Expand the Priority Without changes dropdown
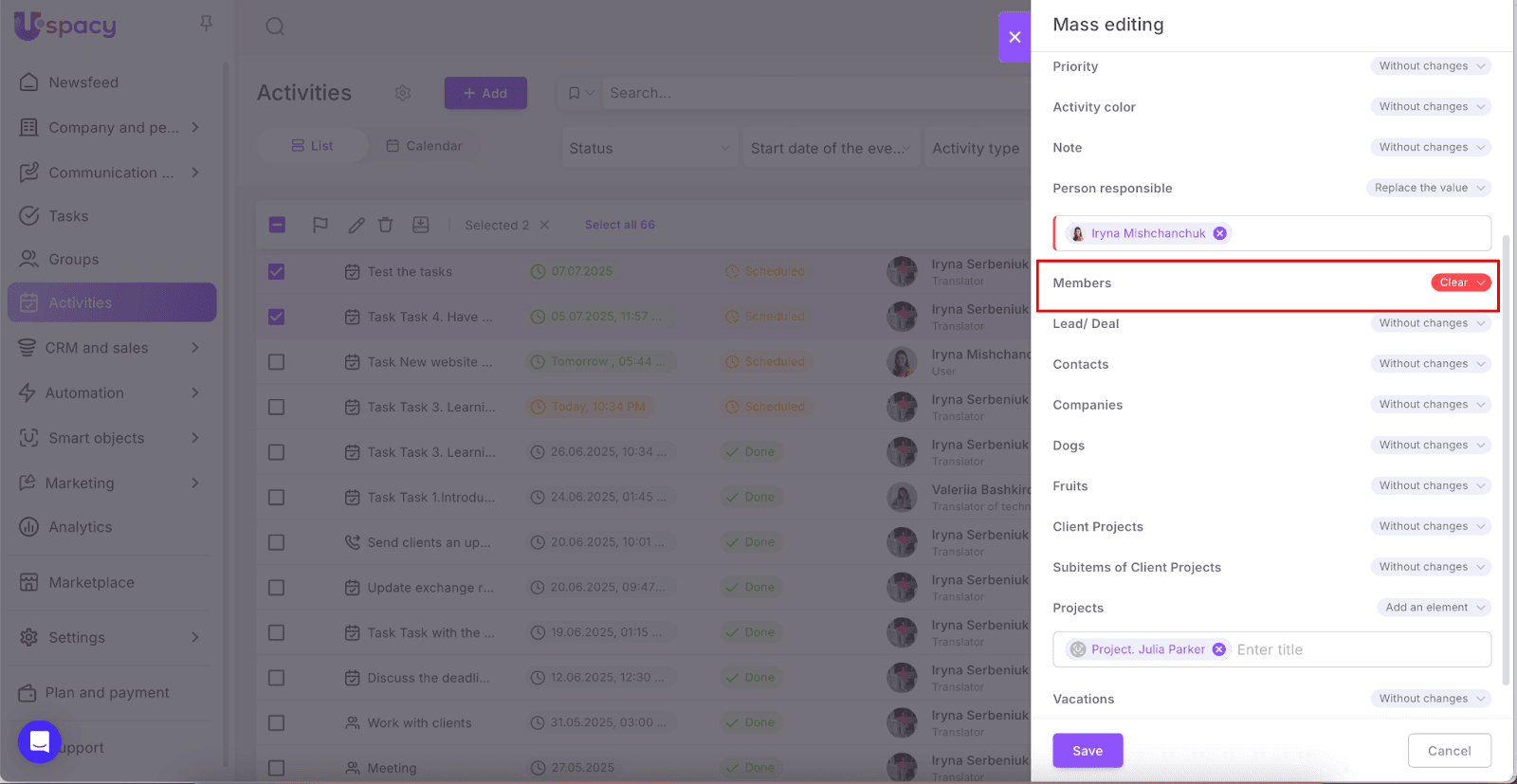 tap(1430, 66)
